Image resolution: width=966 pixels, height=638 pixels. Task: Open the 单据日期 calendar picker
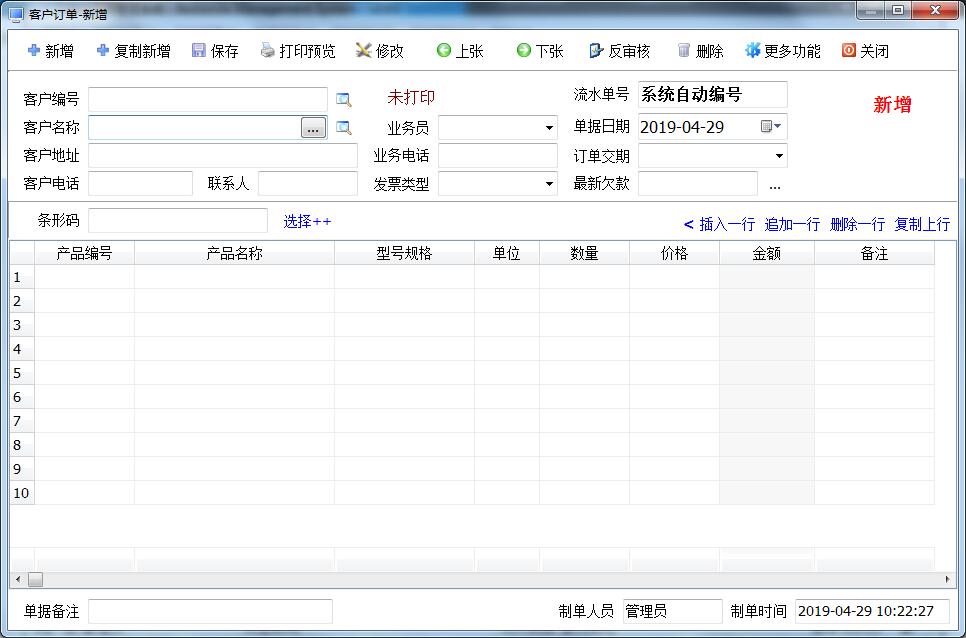[771, 127]
